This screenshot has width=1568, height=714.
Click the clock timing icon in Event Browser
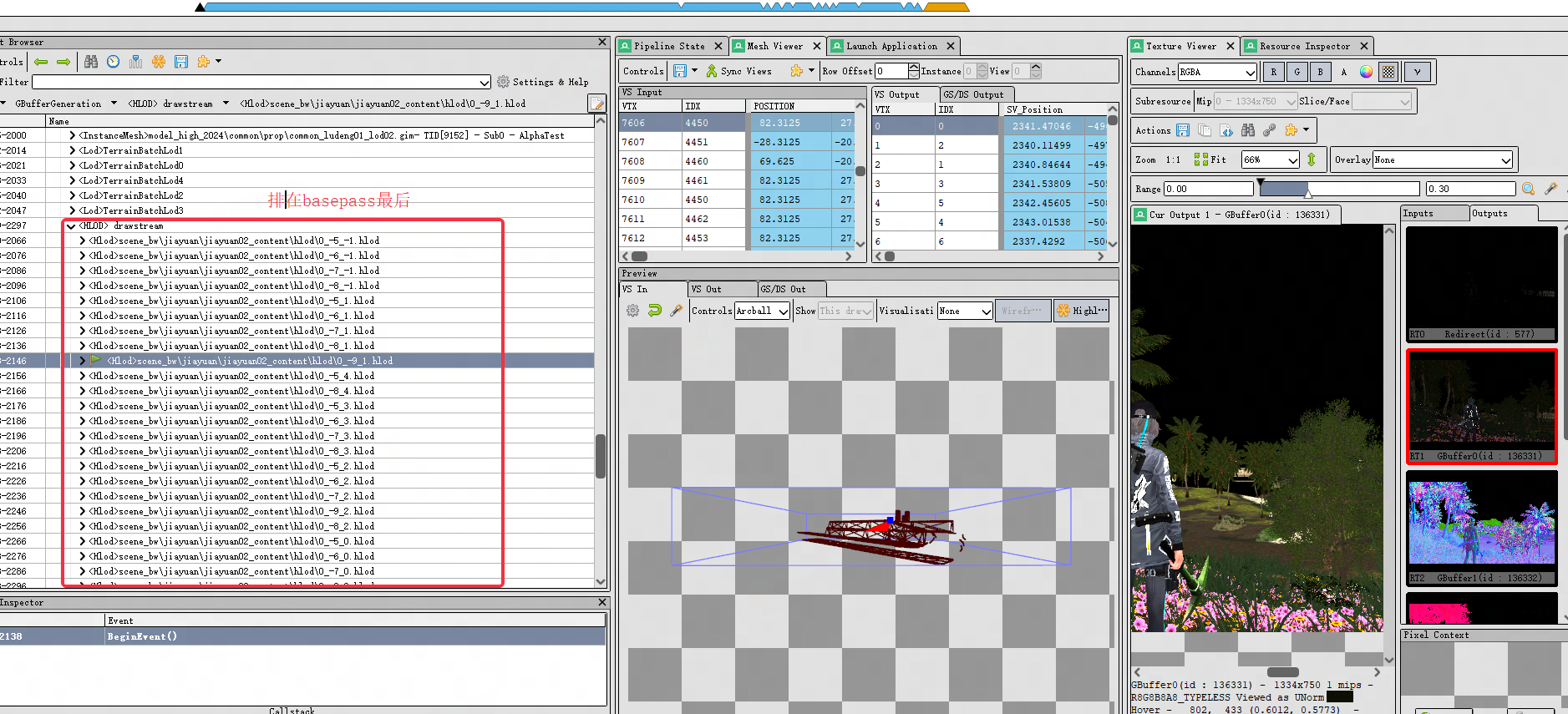tap(114, 62)
